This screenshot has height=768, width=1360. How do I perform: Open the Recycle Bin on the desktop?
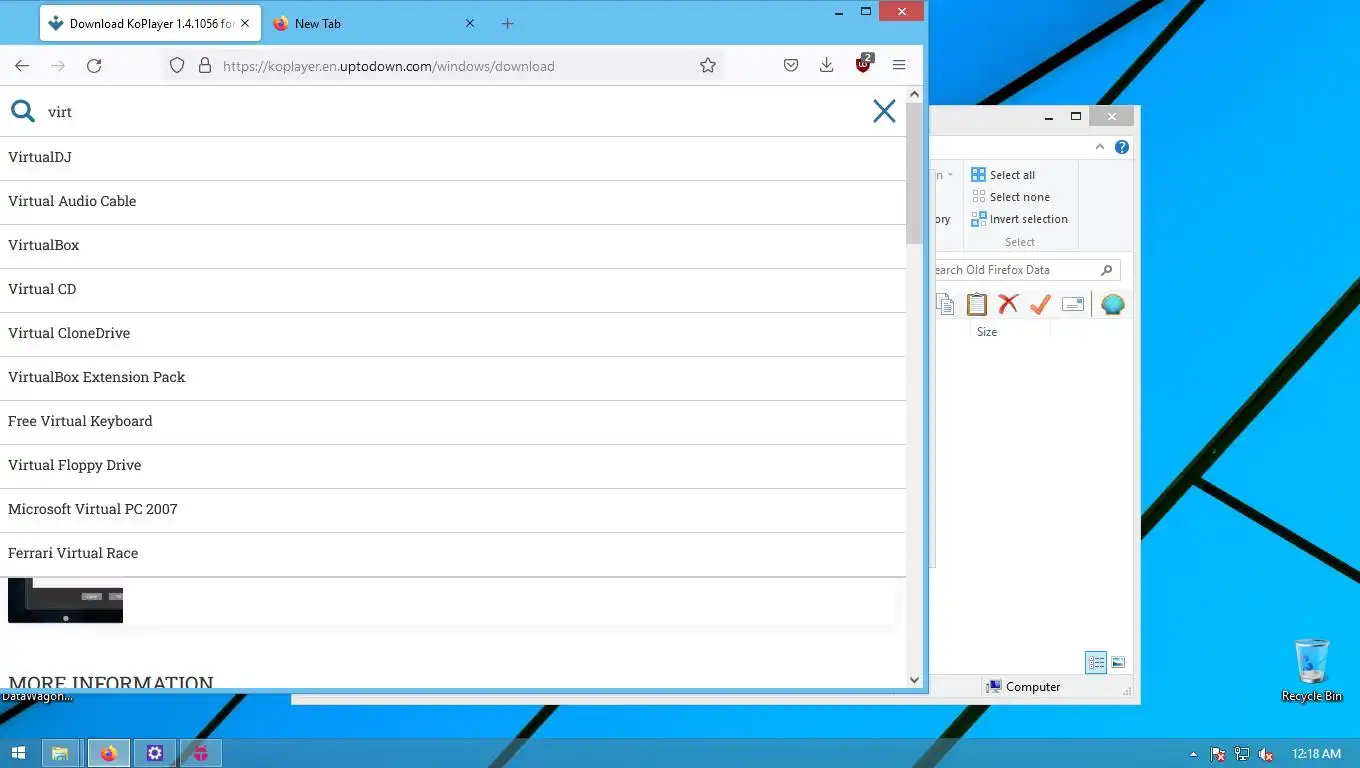(x=1312, y=670)
